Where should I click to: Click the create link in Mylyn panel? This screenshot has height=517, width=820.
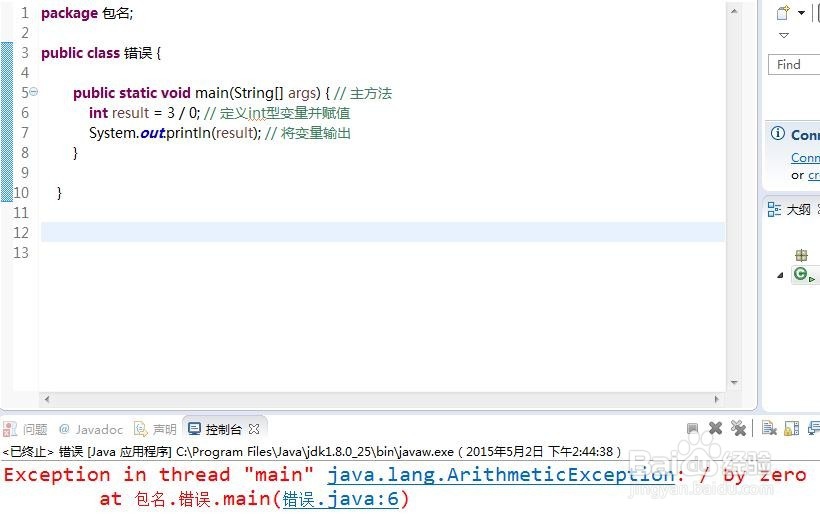tap(814, 176)
